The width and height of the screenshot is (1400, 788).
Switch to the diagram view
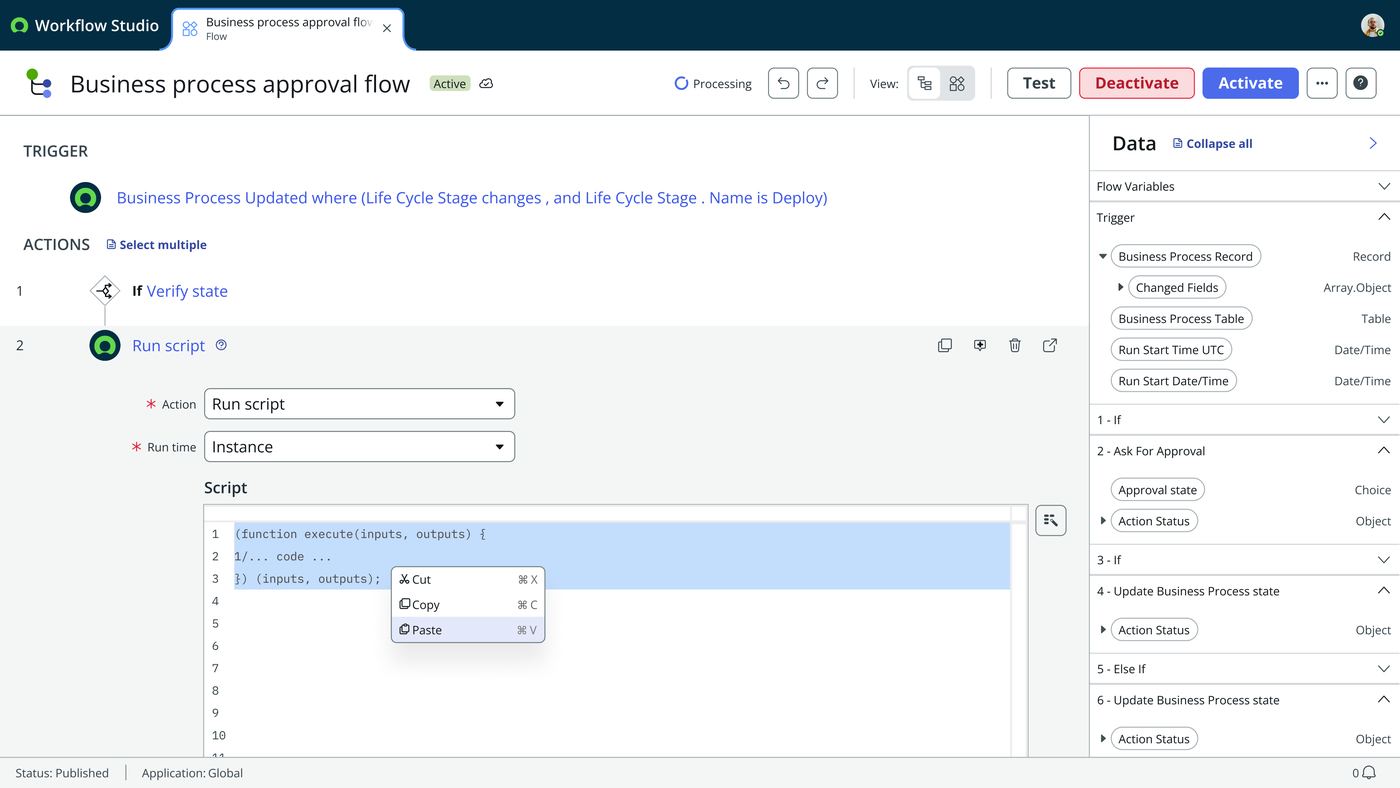pos(957,84)
